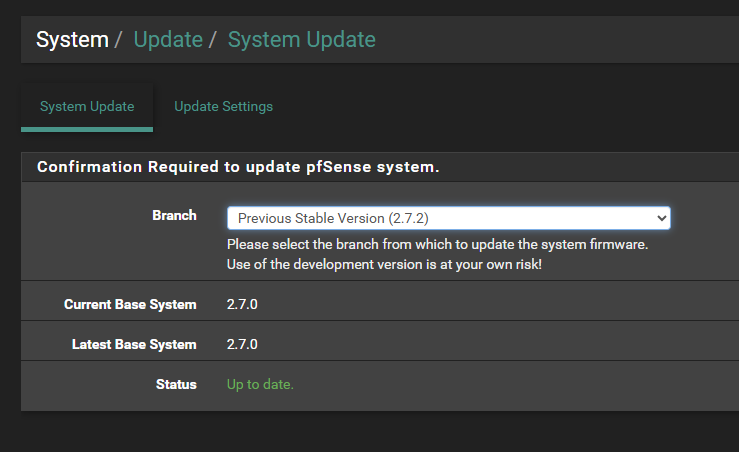Click the System Update breadcrumb link
Viewport: 739px width, 452px height.
[302, 40]
